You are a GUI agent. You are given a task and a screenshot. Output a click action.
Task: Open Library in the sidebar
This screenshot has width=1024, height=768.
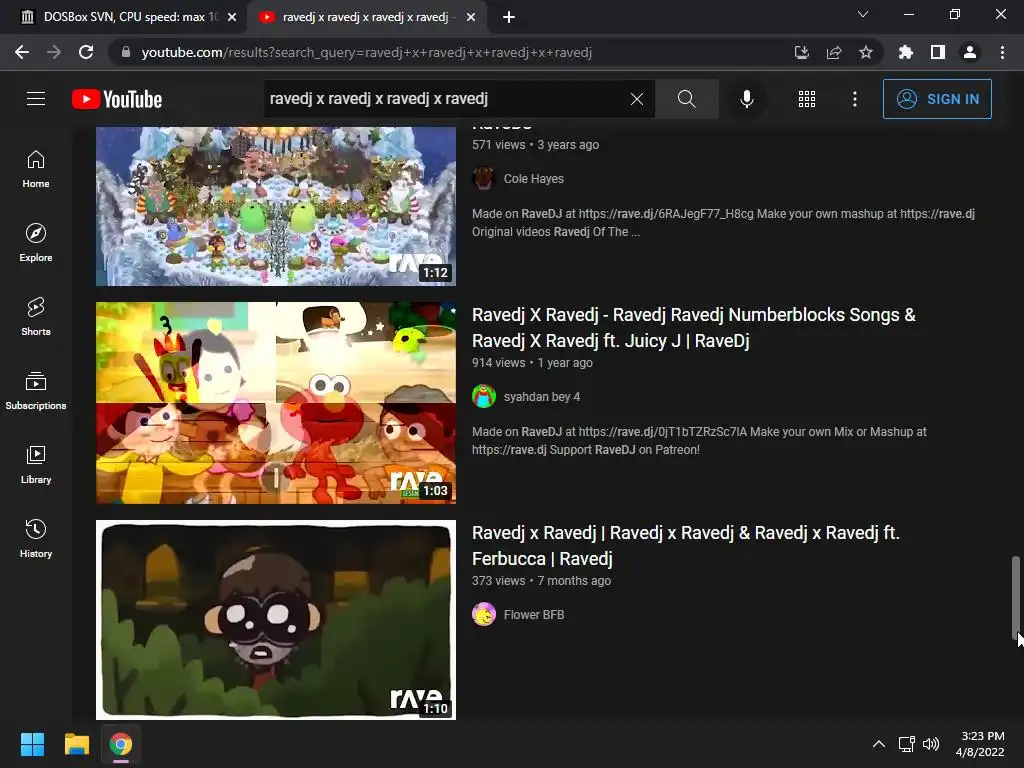36,464
